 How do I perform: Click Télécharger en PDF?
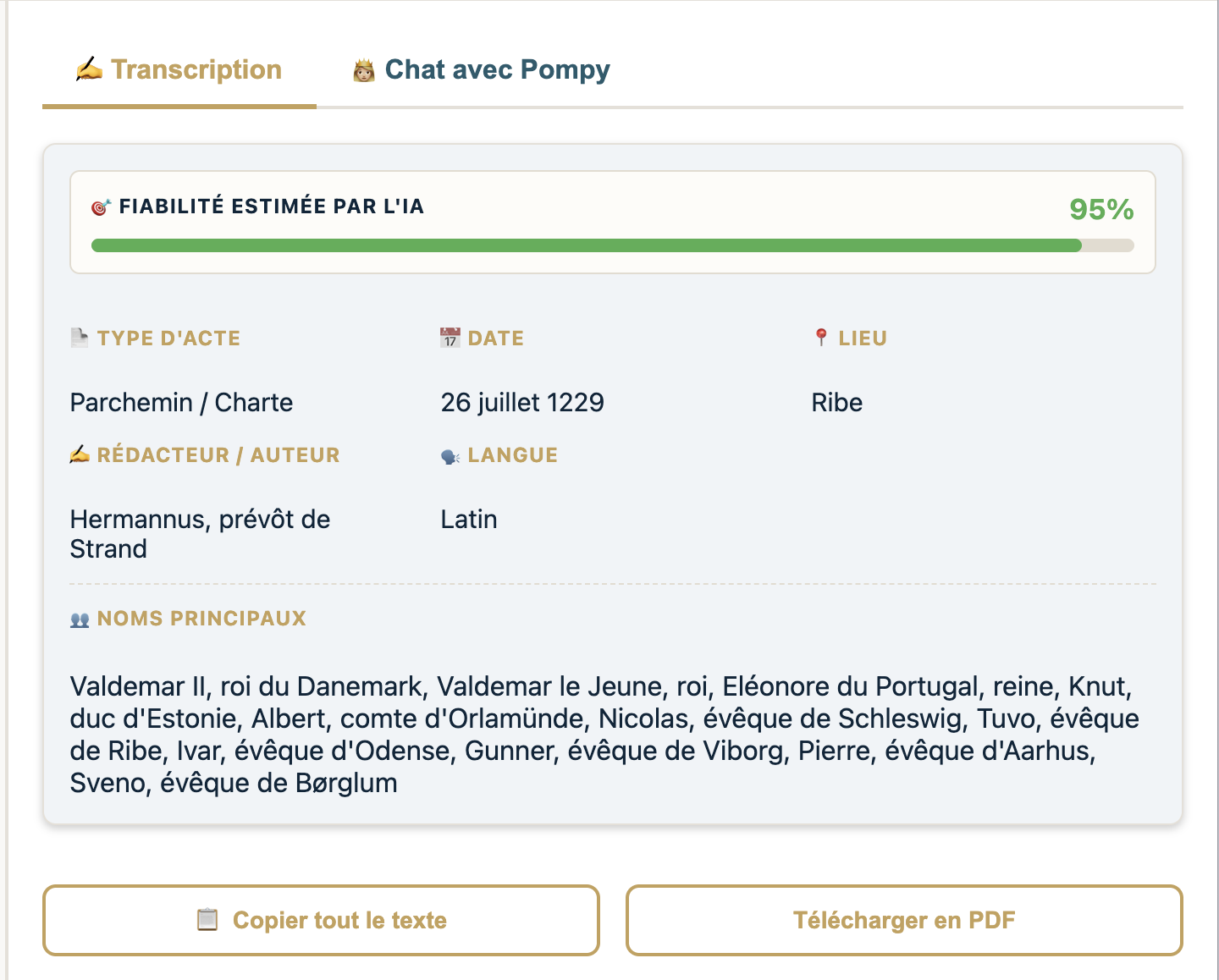click(903, 920)
